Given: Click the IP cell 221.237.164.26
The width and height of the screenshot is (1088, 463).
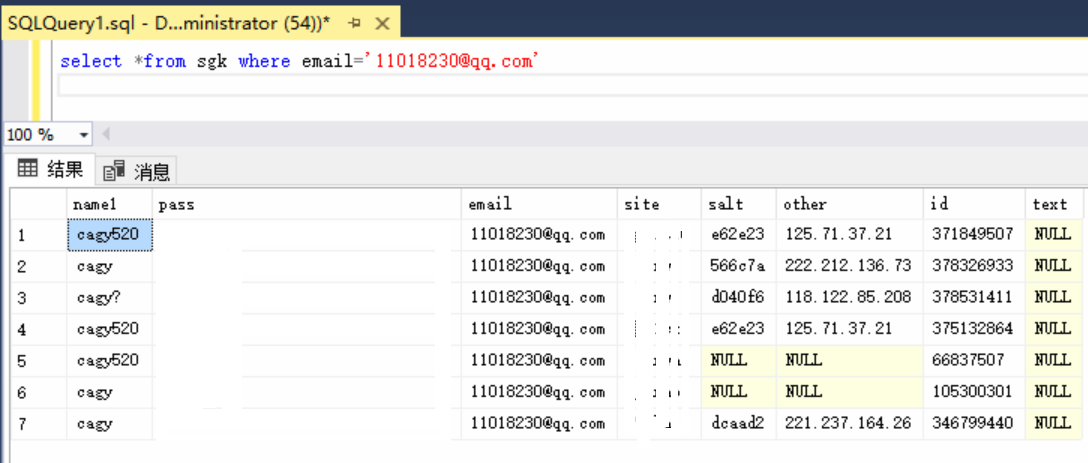Looking at the screenshot, I should coord(850,423).
